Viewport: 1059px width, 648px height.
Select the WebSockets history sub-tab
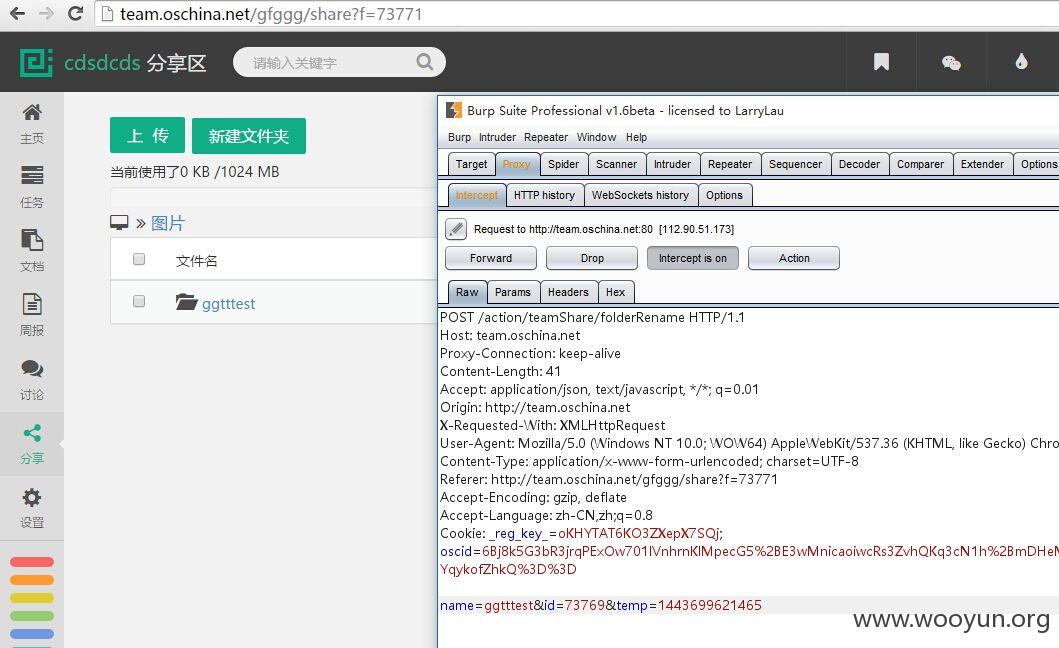(x=640, y=195)
